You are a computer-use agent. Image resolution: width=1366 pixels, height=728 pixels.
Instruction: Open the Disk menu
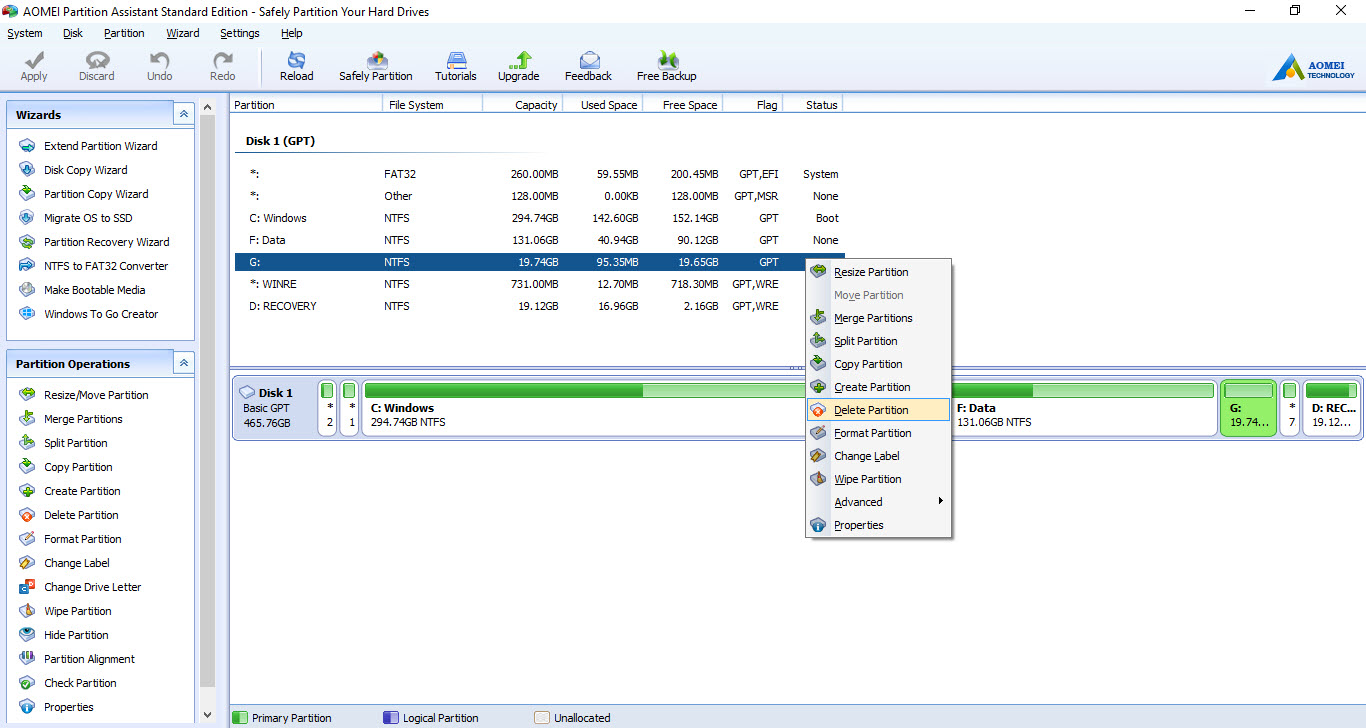(x=72, y=33)
